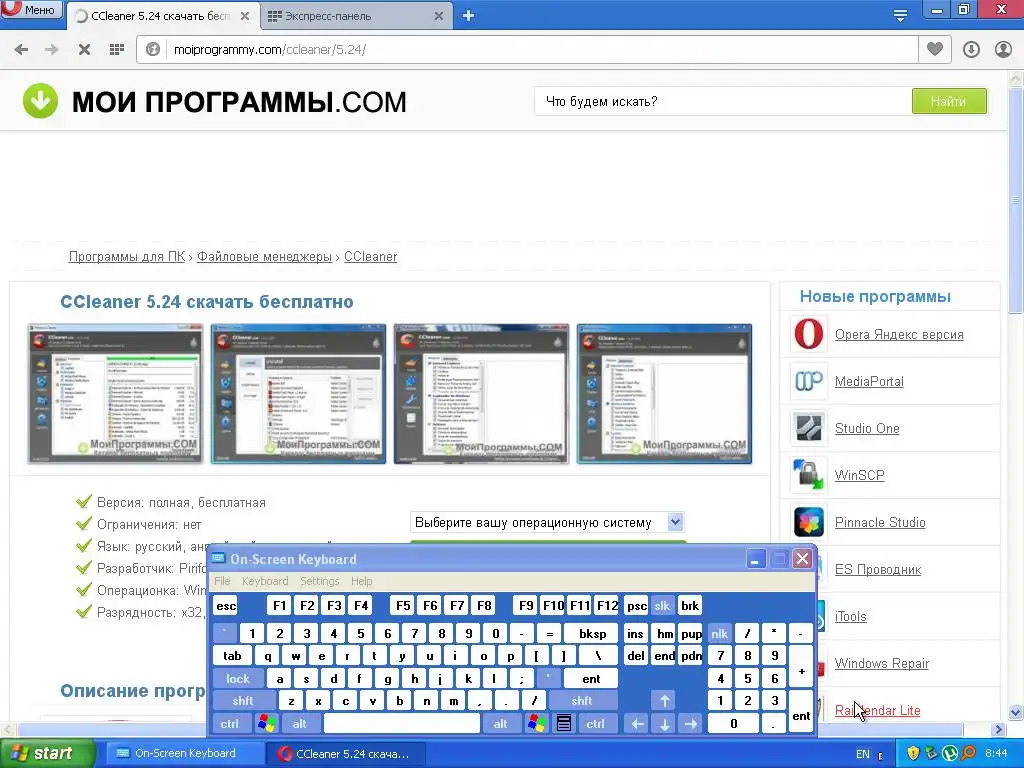Click the EN language indicator in taskbar

[863, 754]
